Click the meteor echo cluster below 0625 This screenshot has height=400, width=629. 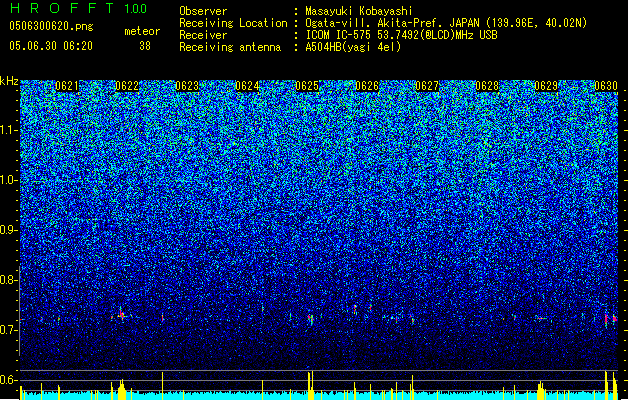(x=310, y=319)
